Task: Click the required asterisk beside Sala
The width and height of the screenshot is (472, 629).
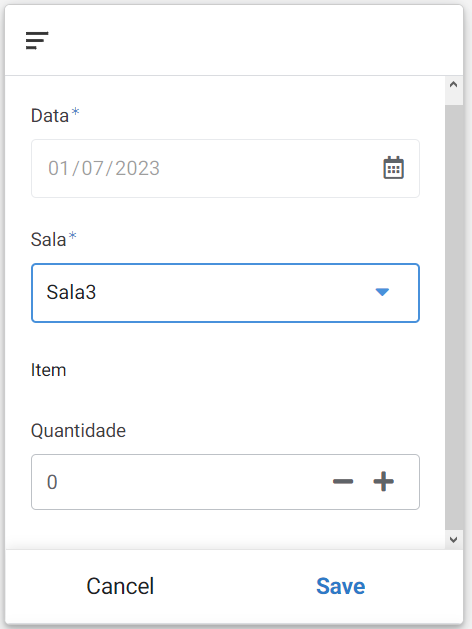Action: [72, 235]
